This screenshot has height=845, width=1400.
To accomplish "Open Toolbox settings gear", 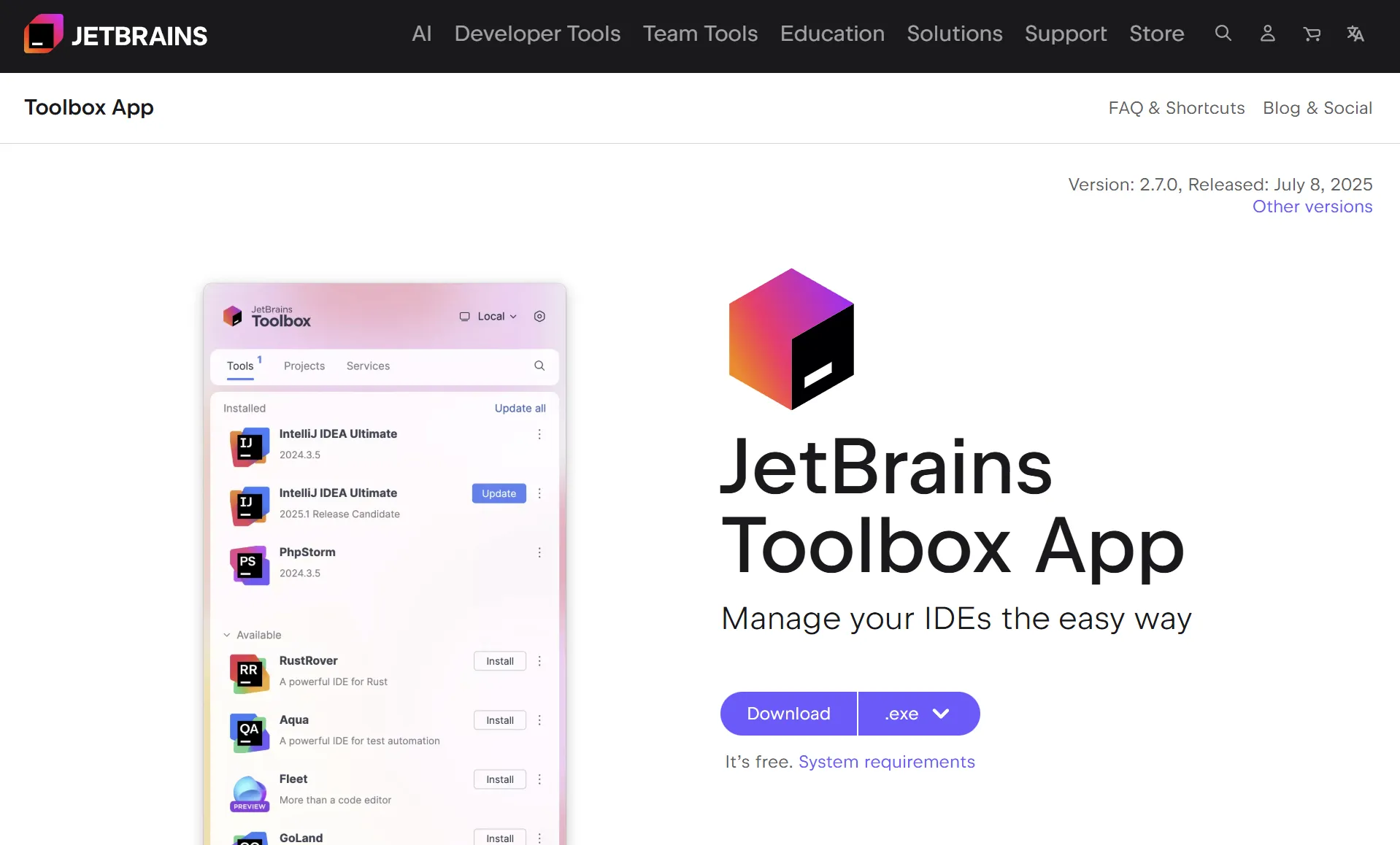I will pyautogui.click(x=539, y=316).
